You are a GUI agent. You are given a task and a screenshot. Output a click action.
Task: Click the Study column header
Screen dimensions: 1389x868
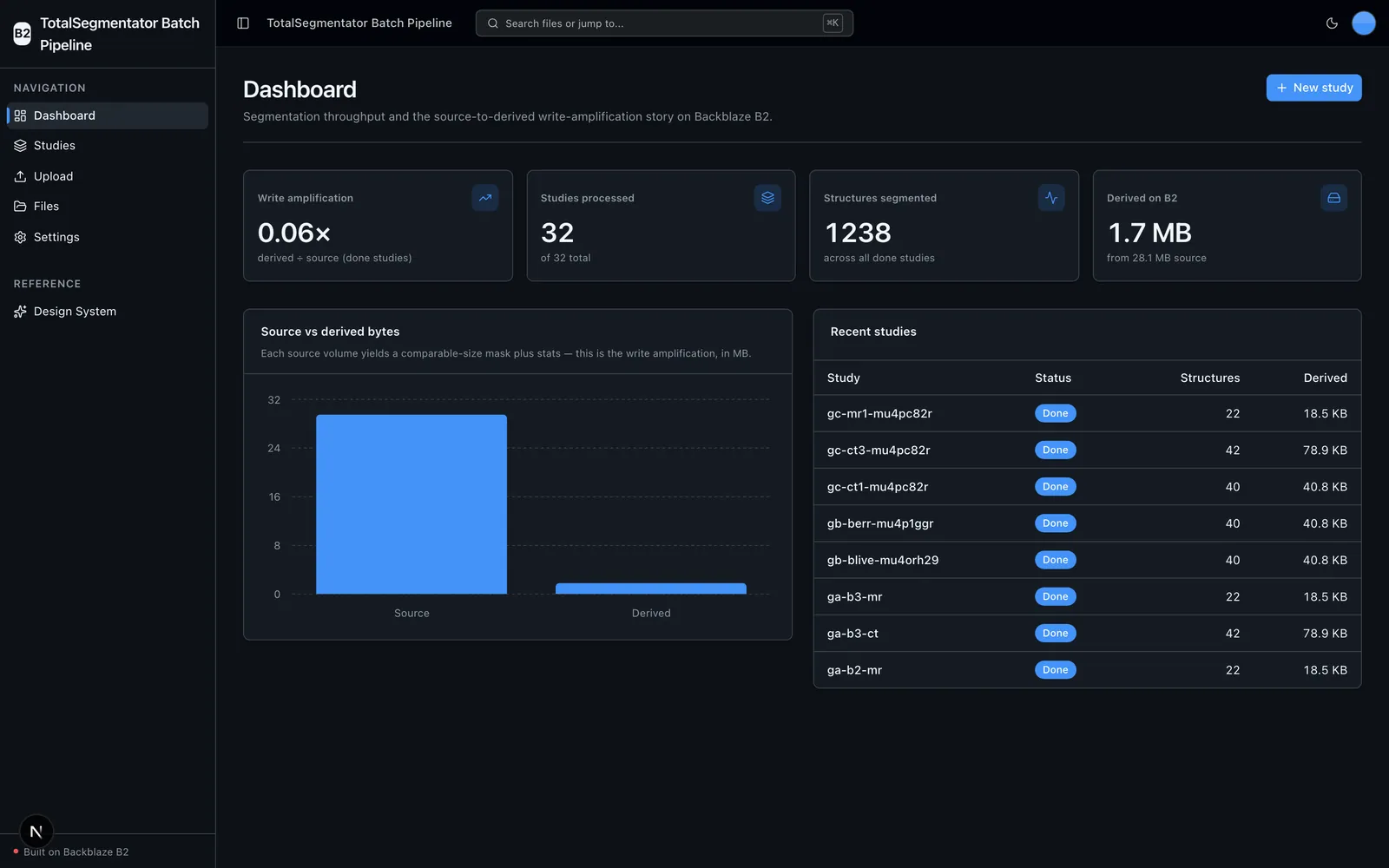click(843, 378)
